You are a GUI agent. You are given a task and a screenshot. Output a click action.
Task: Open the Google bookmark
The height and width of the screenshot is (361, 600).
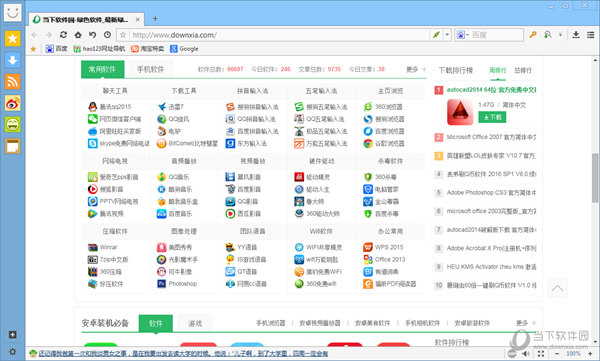tap(184, 49)
